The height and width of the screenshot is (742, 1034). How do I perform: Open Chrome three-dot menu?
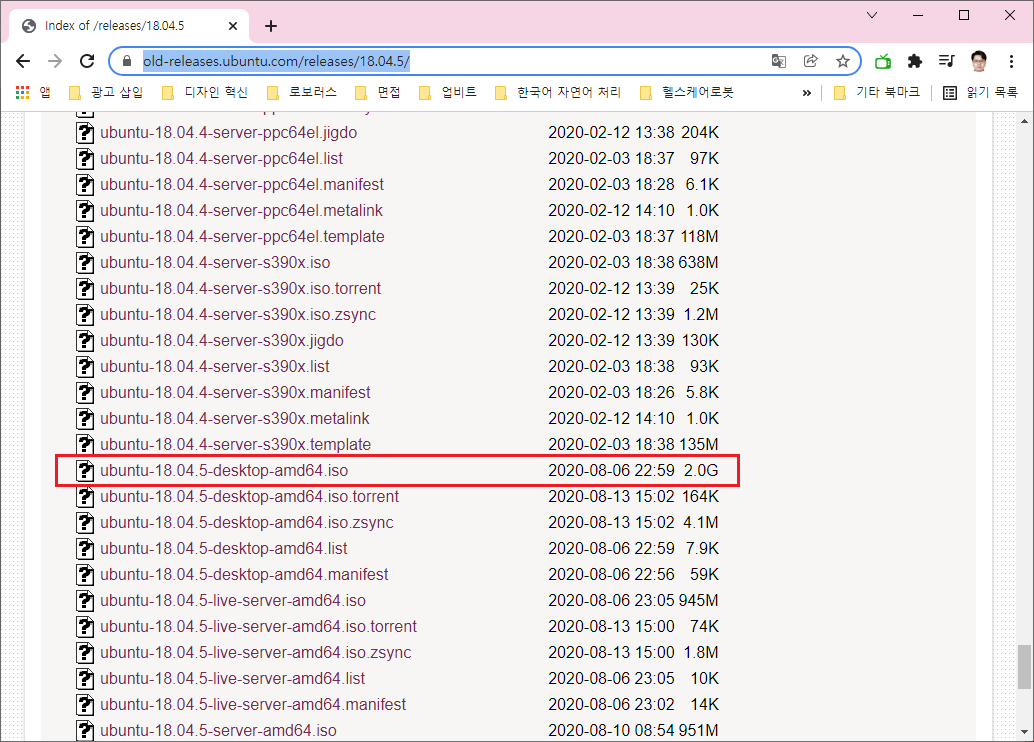pyautogui.click(x=1011, y=61)
